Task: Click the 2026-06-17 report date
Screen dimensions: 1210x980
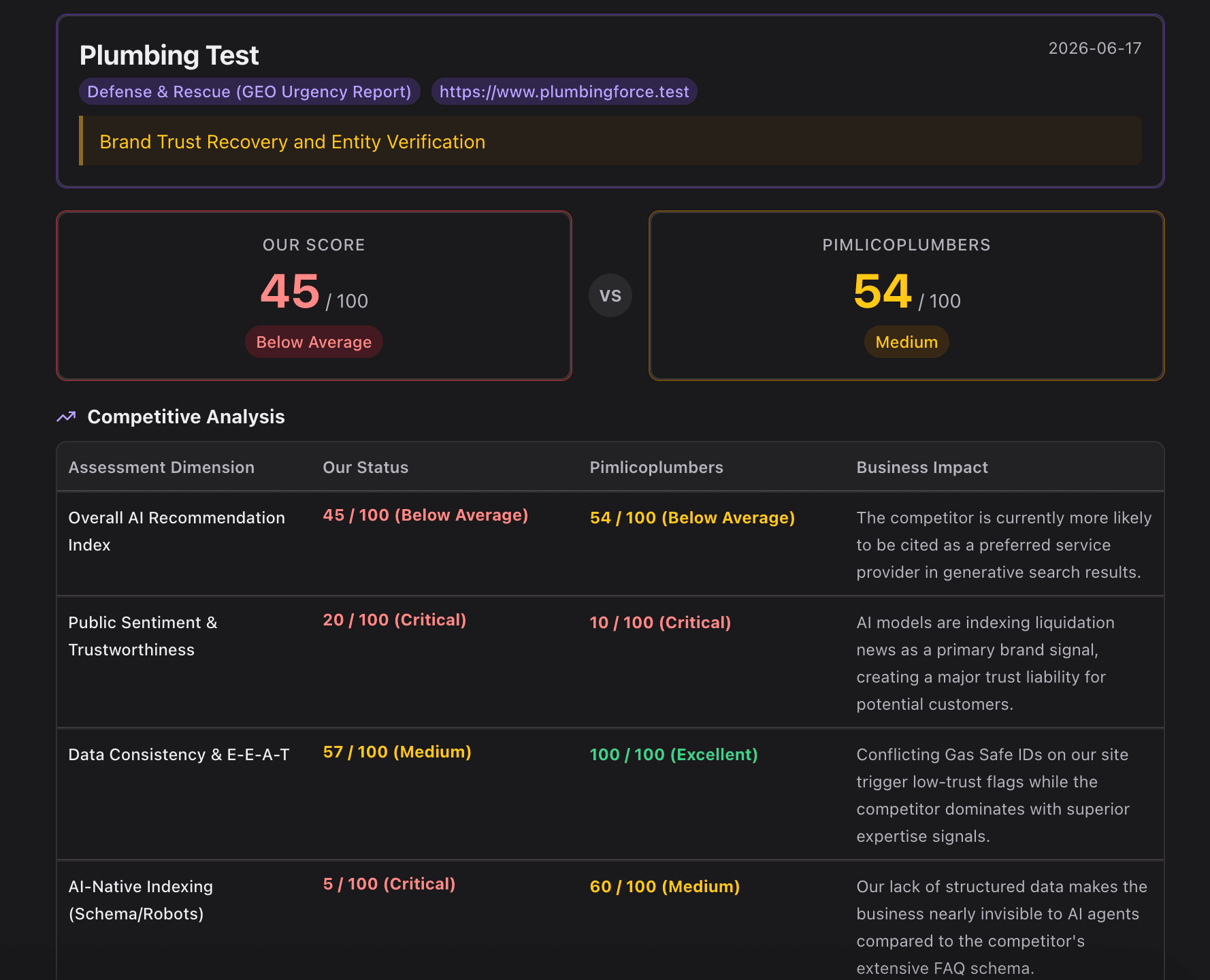Action: pos(1094,48)
